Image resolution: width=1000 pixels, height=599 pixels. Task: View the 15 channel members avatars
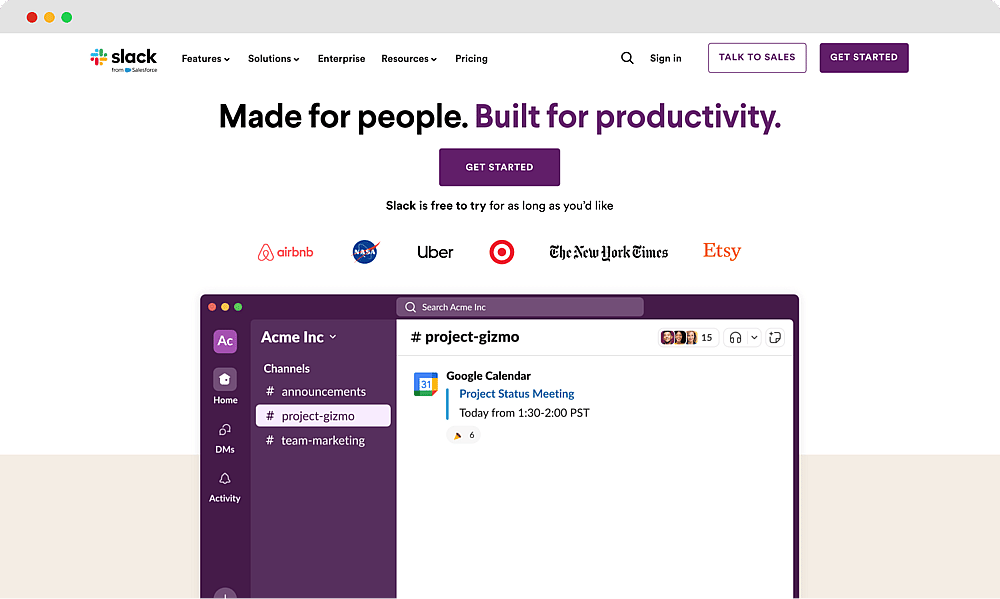coord(688,337)
